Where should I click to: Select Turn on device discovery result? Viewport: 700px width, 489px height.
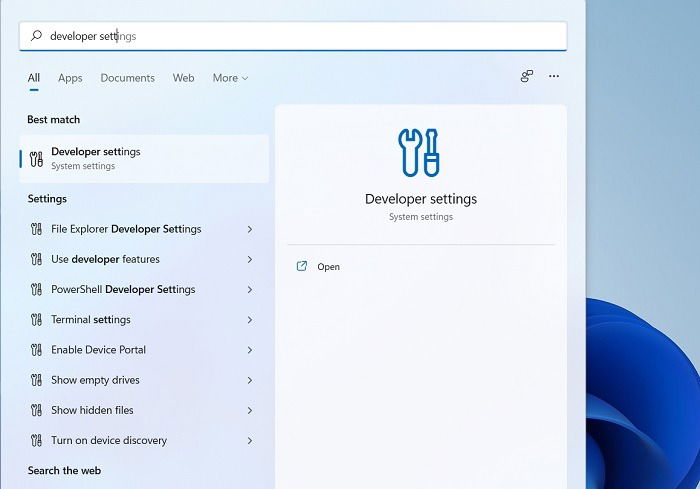[142, 440]
